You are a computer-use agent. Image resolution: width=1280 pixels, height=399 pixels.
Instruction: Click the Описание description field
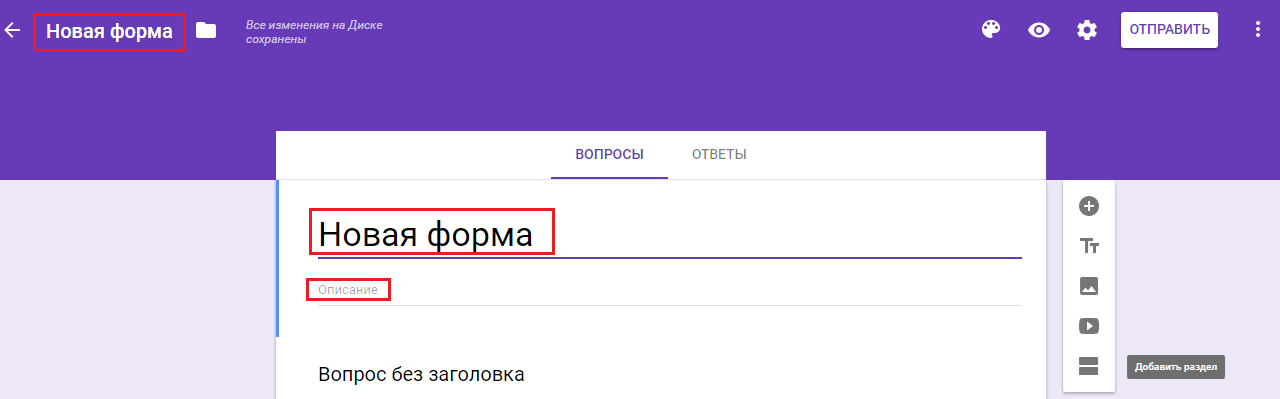[x=669, y=290]
